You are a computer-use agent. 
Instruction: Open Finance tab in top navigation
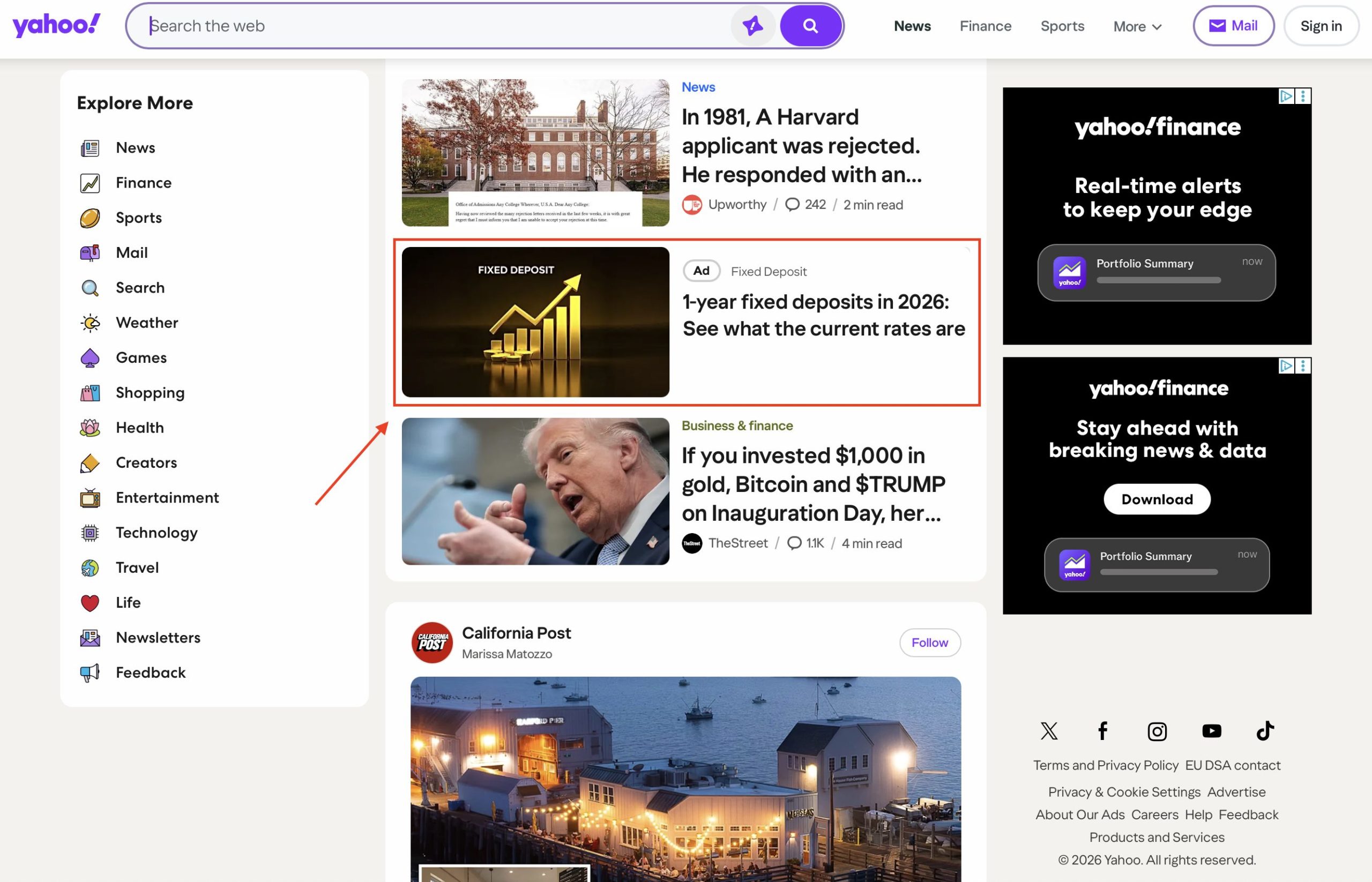click(x=985, y=26)
